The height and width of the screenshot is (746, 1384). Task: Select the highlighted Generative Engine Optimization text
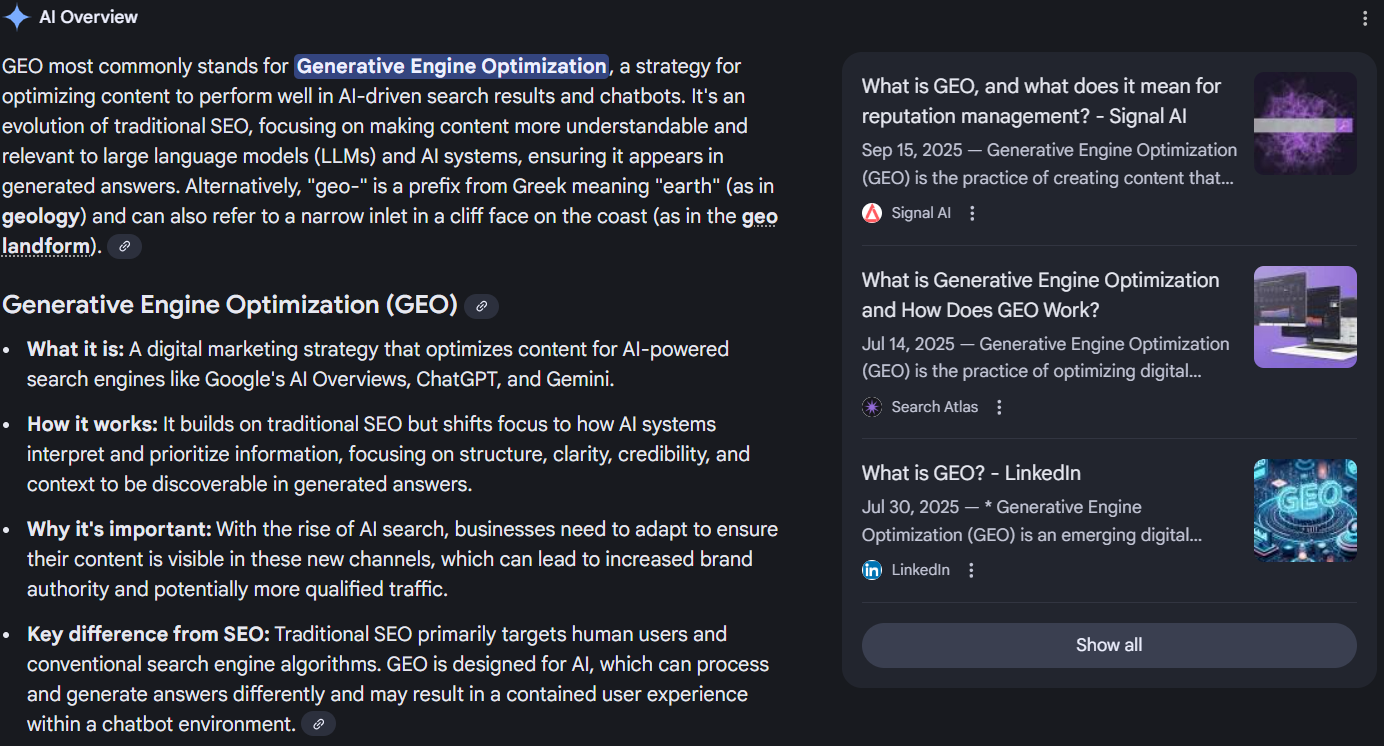[451, 66]
